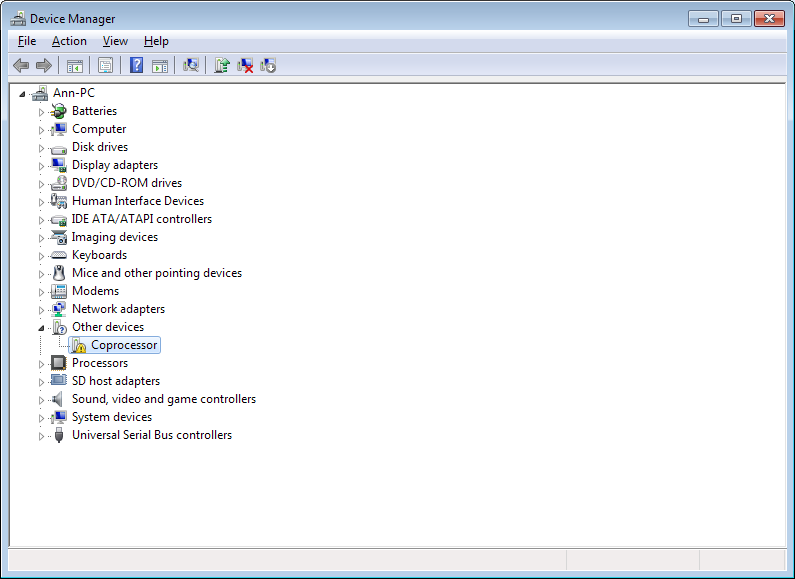Viewport: 795px width, 579px height.
Task: Select the 'Human Interface Devices' label
Action: (138, 201)
